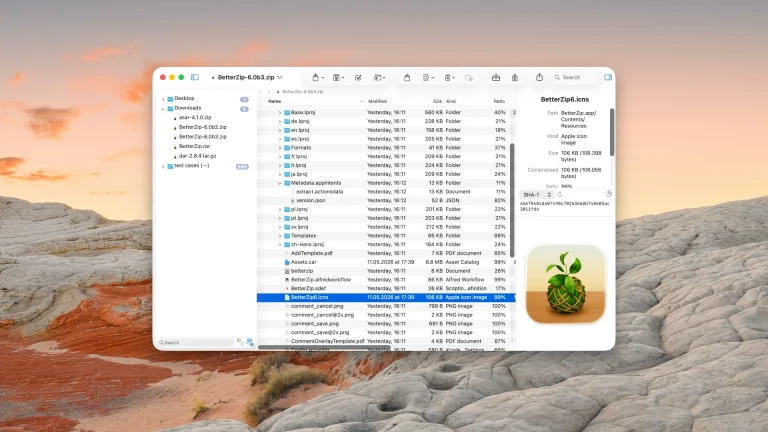Click the globe filter icon beside sidebar search

point(250,342)
